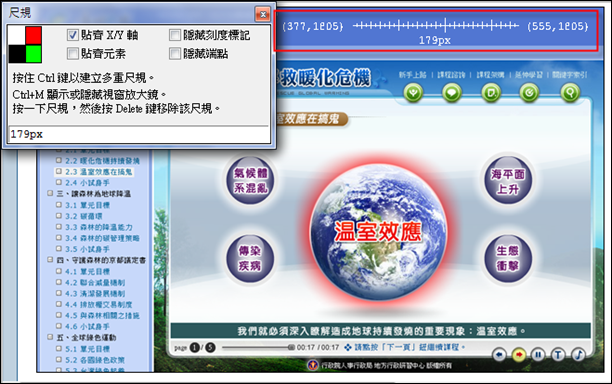
Task: Collapse chapter 三、讓森林為地球降溫
Action: [50, 193]
